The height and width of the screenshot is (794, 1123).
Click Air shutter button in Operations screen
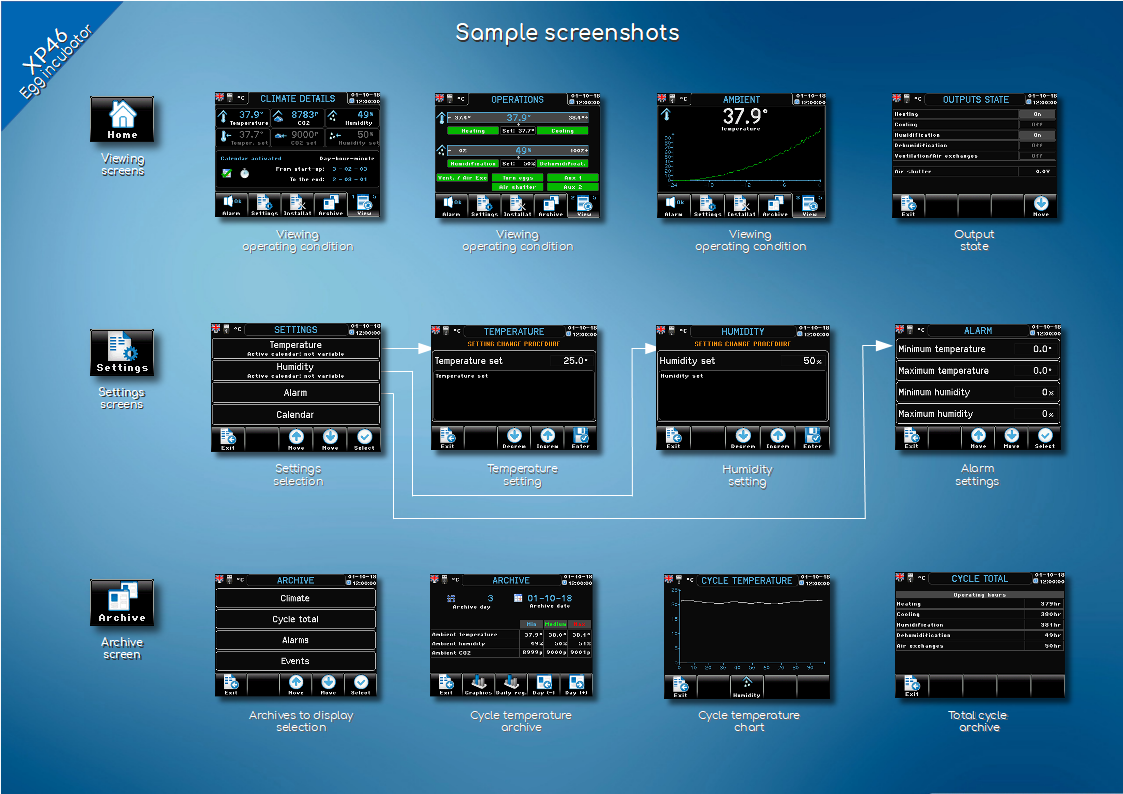[x=518, y=187]
